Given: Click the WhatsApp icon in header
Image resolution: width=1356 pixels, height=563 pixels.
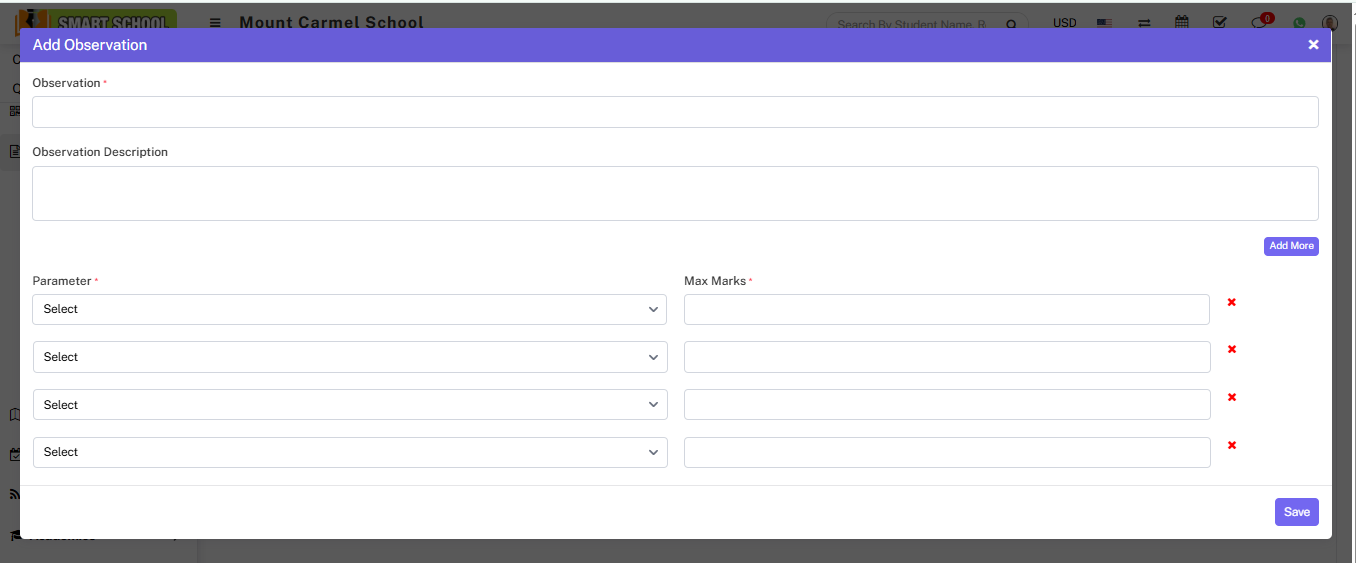Looking at the screenshot, I should (x=1299, y=23).
